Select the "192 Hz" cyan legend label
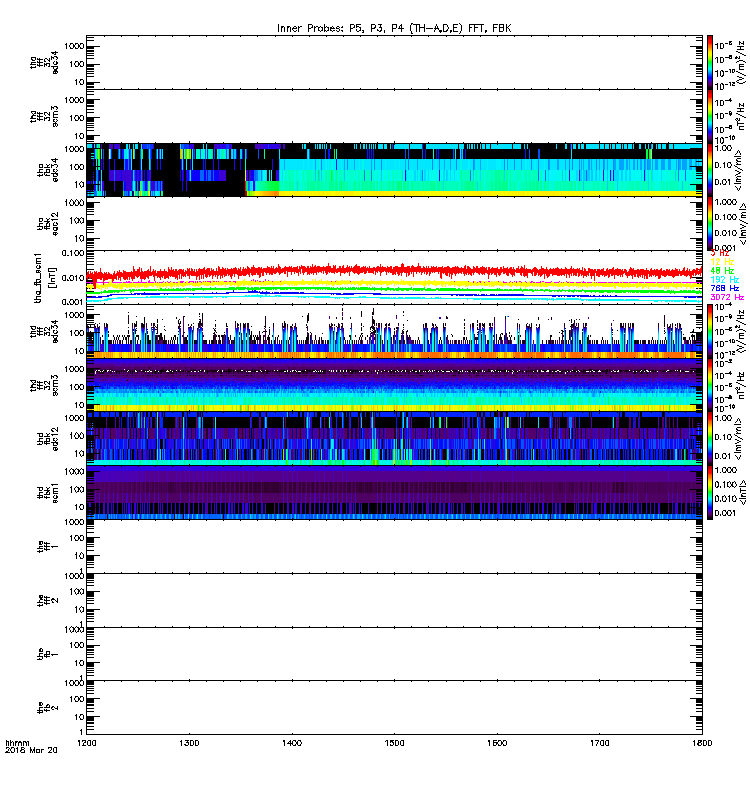 tap(724, 280)
